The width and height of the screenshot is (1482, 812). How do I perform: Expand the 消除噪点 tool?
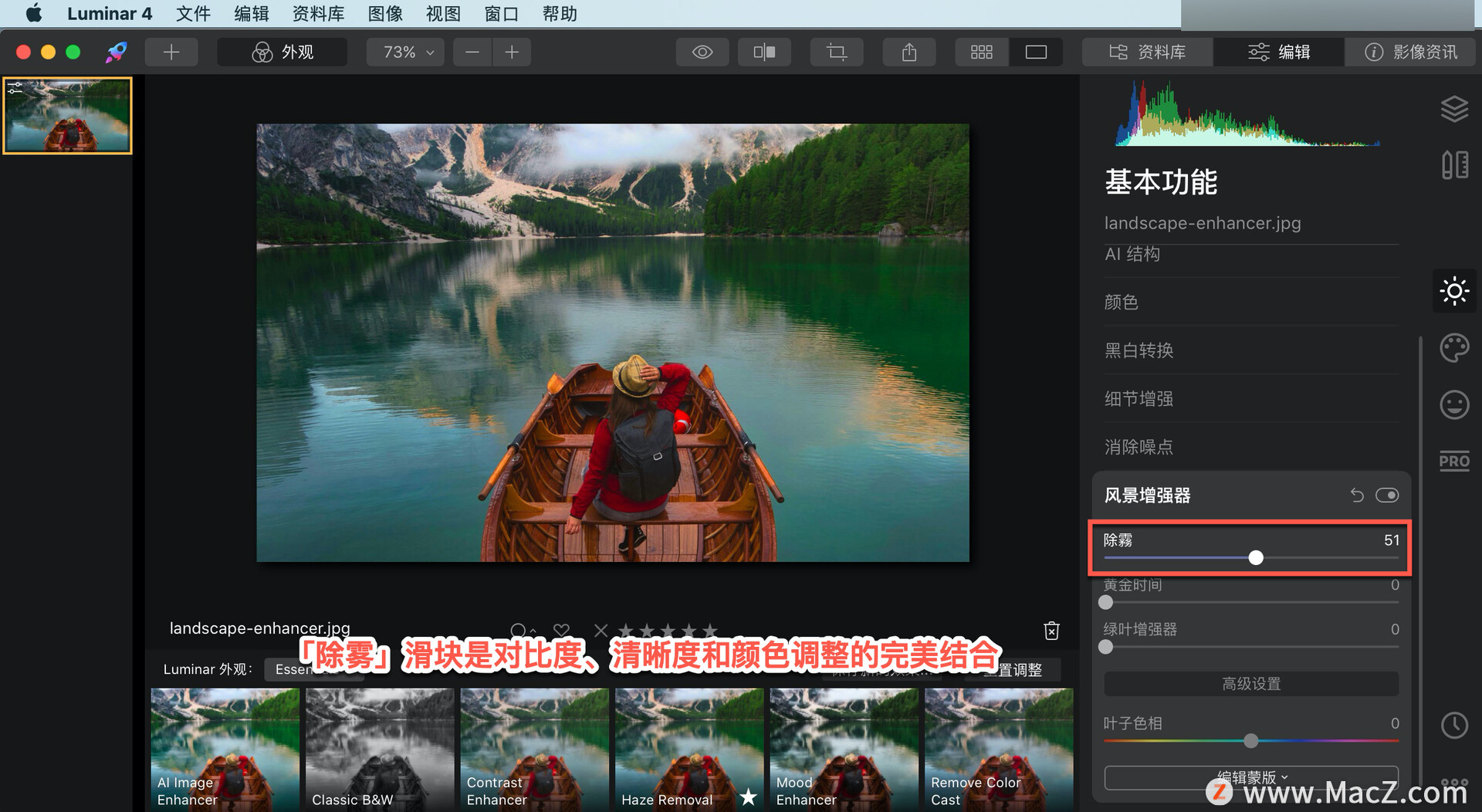pyautogui.click(x=1251, y=447)
